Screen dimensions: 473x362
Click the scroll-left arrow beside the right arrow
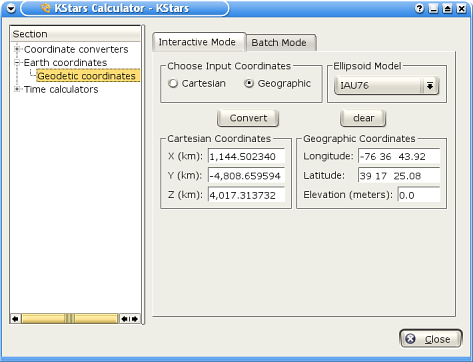pos(124,319)
